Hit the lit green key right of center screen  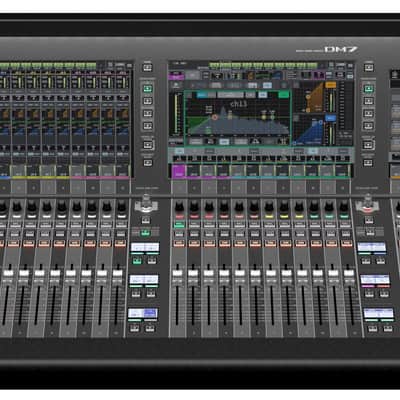[368, 89]
